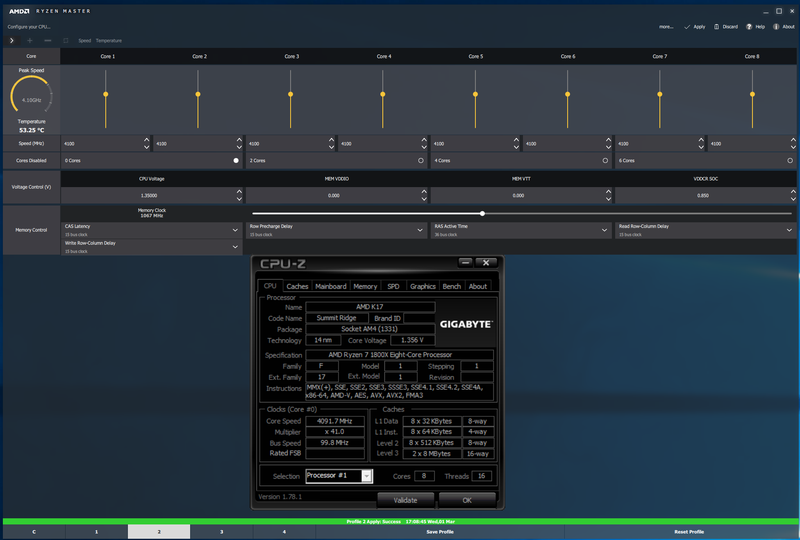Increase Core 1 speed with up arrow

[147, 139]
